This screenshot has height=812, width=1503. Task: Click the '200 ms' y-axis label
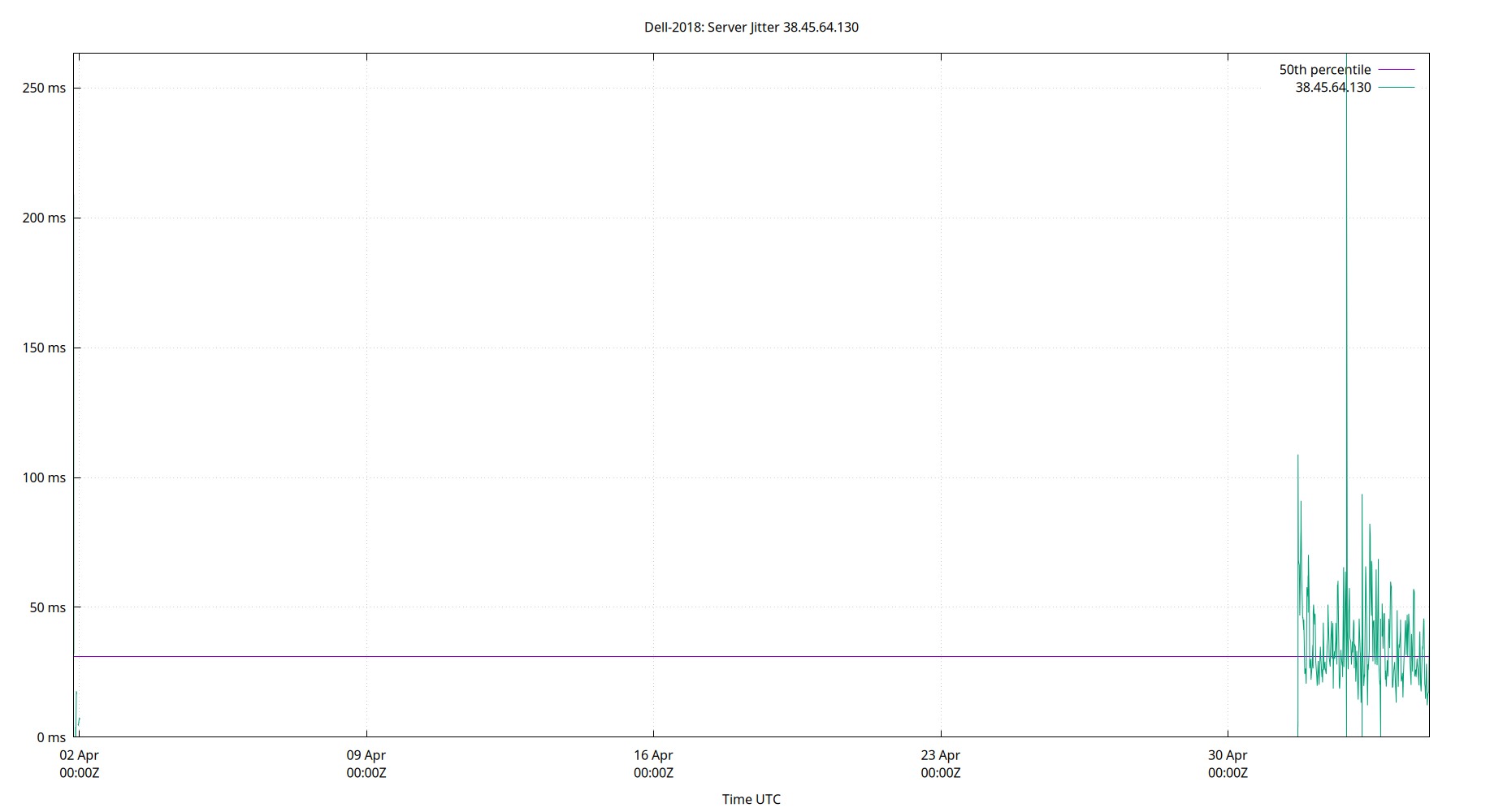point(44,218)
